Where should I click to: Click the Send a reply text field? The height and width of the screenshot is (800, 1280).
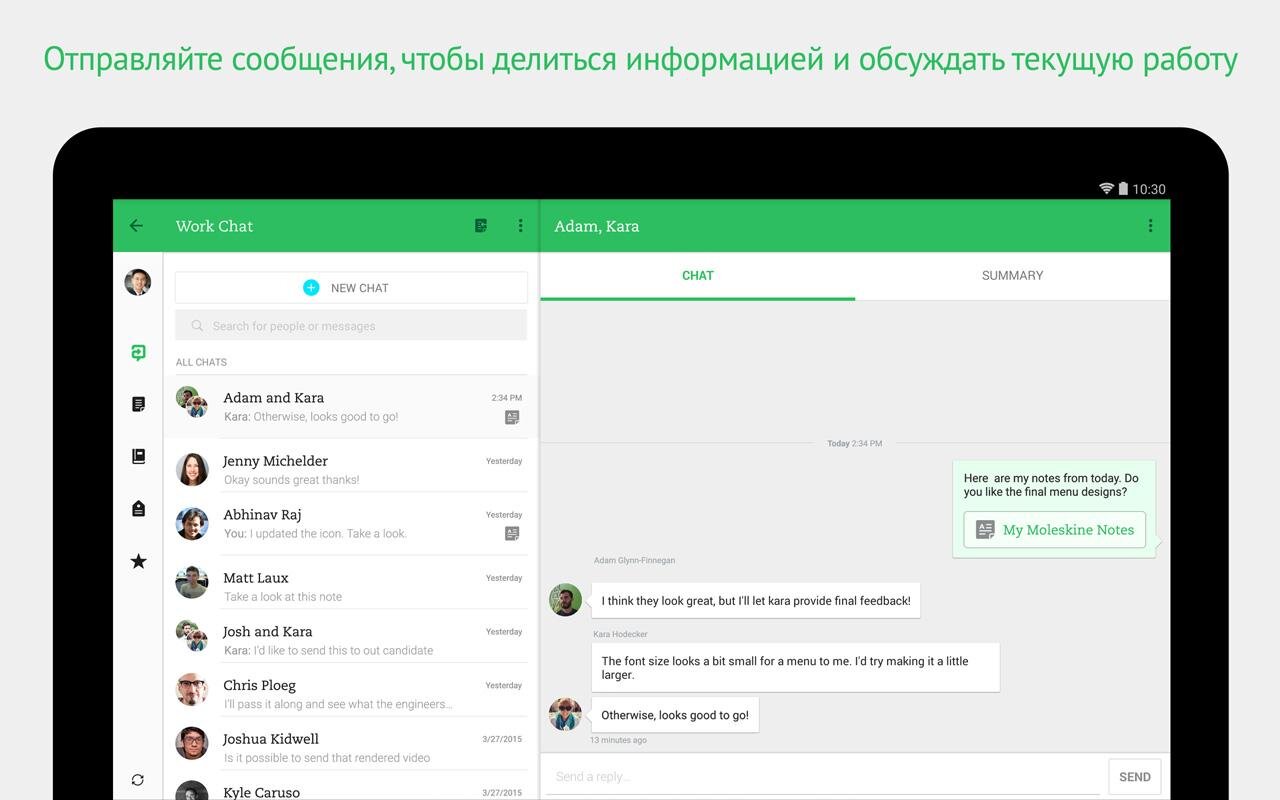822,777
